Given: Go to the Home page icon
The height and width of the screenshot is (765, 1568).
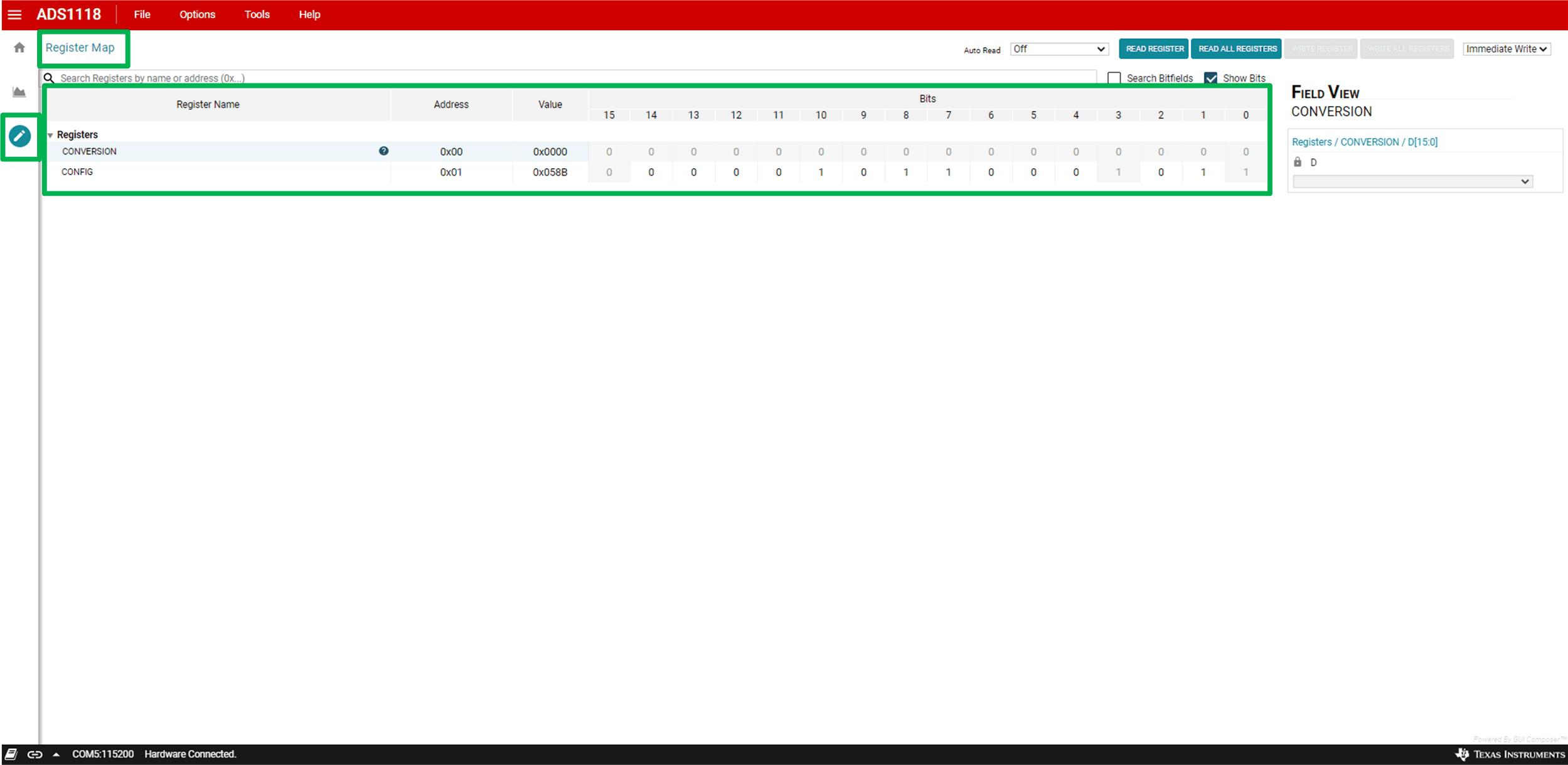Looking at the screenshot, I should pyautogui.click(x=19, y=48).
